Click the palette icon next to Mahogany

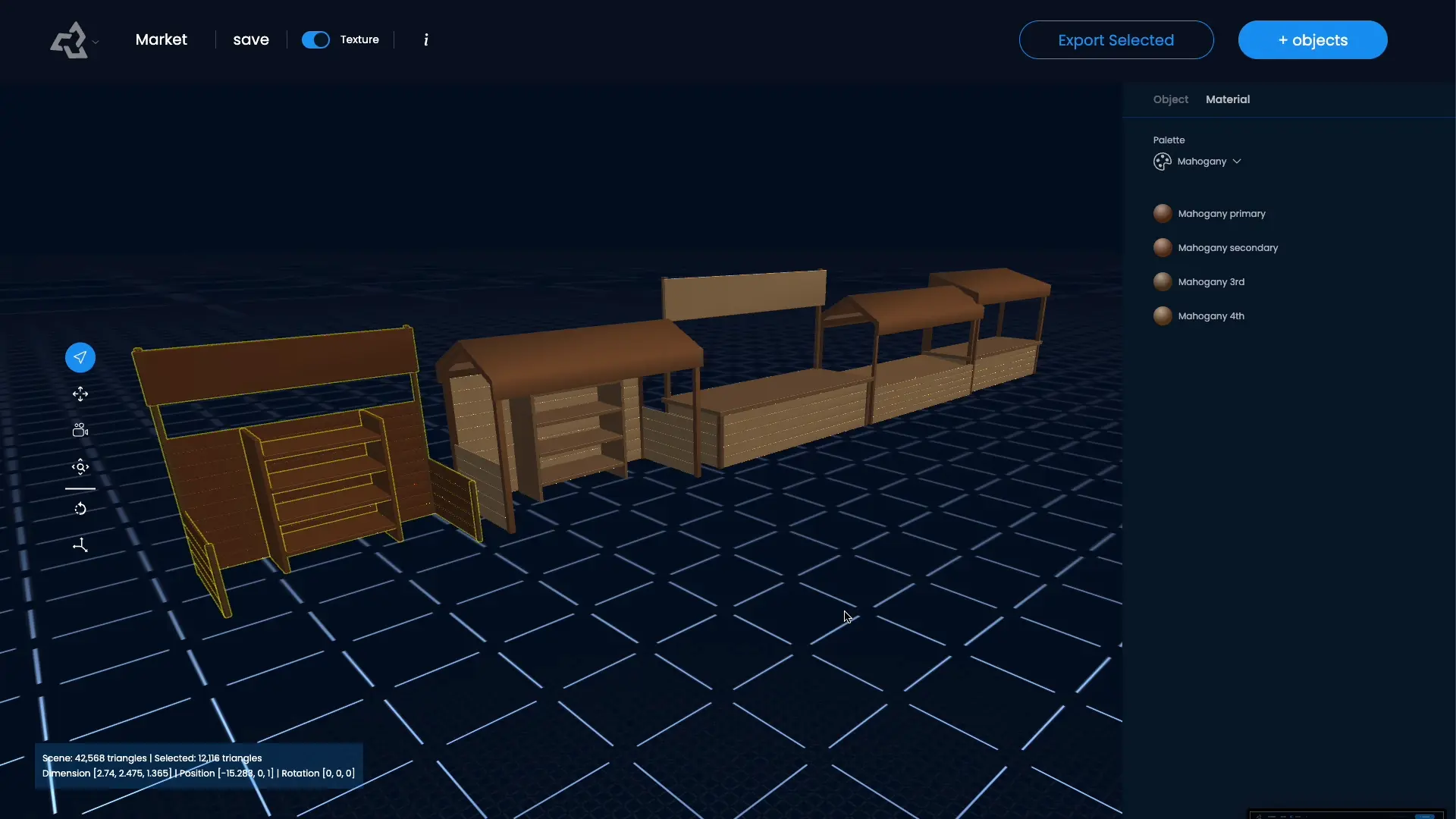(x=1162, y=162)
